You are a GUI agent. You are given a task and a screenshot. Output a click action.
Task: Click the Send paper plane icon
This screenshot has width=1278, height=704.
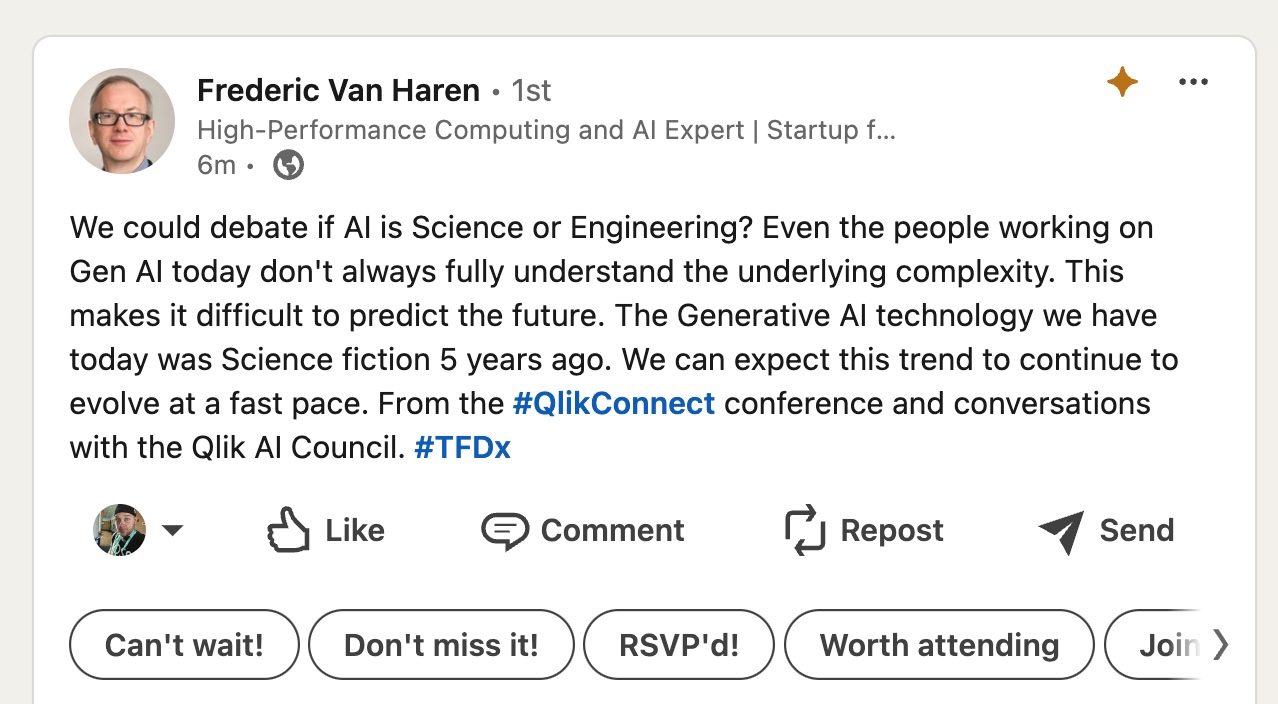1061,530
